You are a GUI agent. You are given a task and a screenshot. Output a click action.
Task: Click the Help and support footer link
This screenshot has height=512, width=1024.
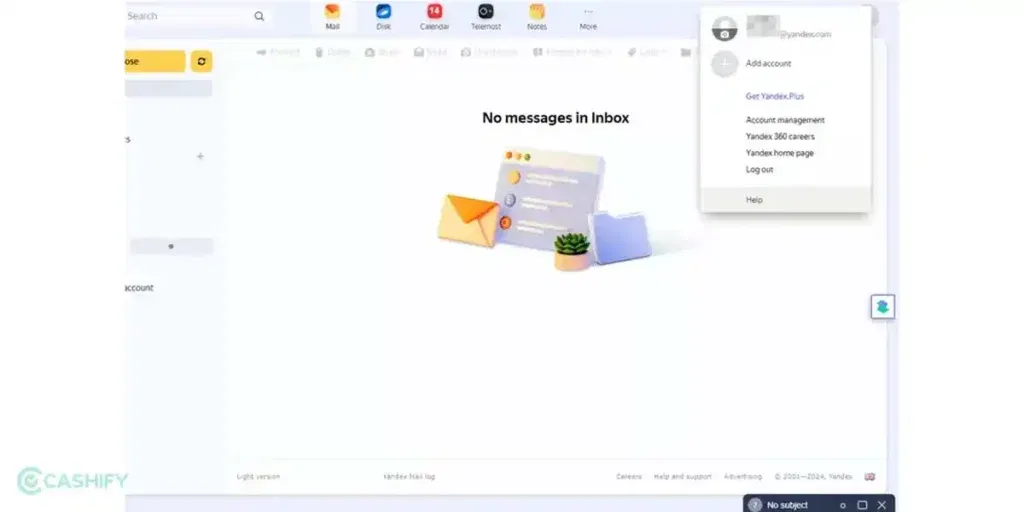pyautogui.click(x=682, y=477)
